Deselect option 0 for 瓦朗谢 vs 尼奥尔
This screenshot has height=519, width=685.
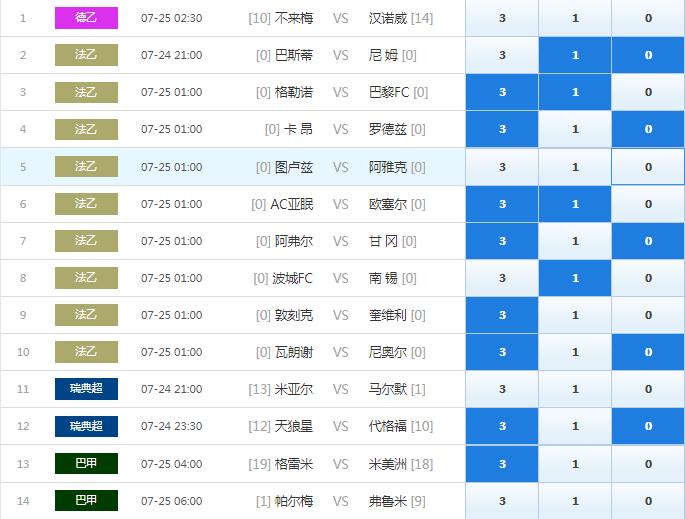click(648, 352)
